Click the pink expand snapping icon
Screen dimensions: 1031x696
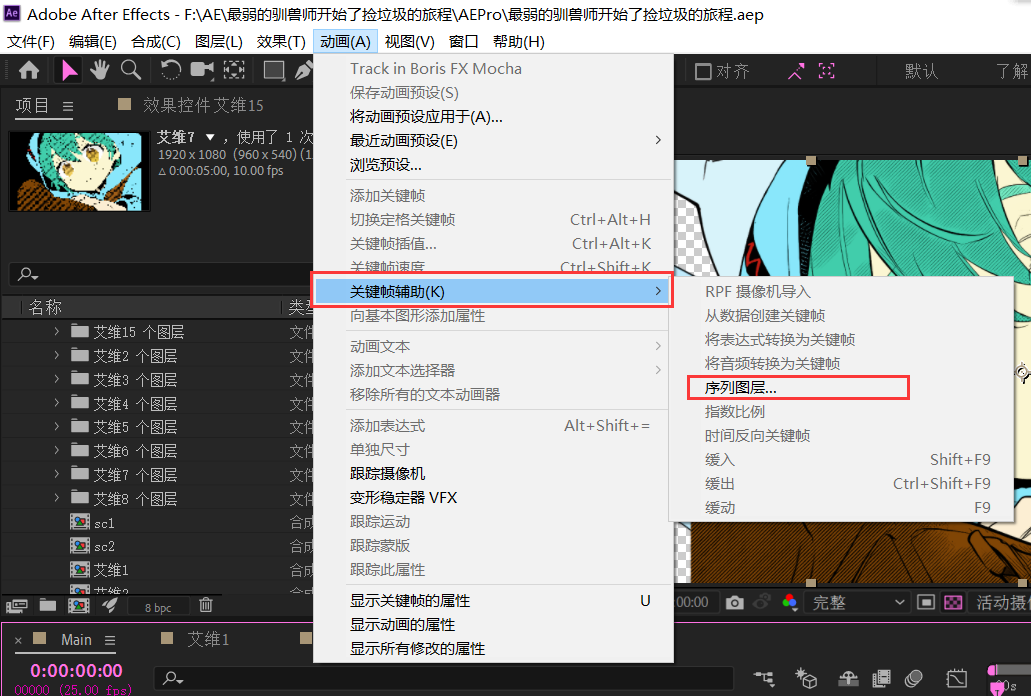pyautogui.click(x=796, y=71)
